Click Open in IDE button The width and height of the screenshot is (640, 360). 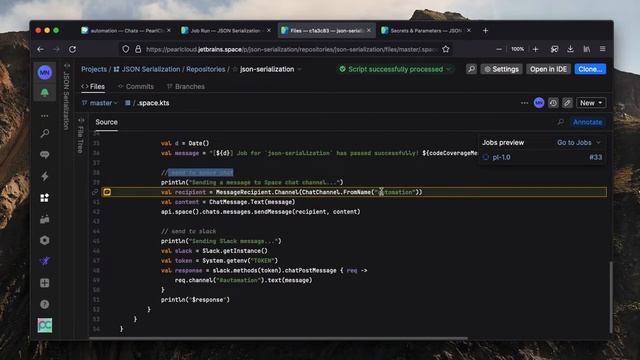coord(548,69)
